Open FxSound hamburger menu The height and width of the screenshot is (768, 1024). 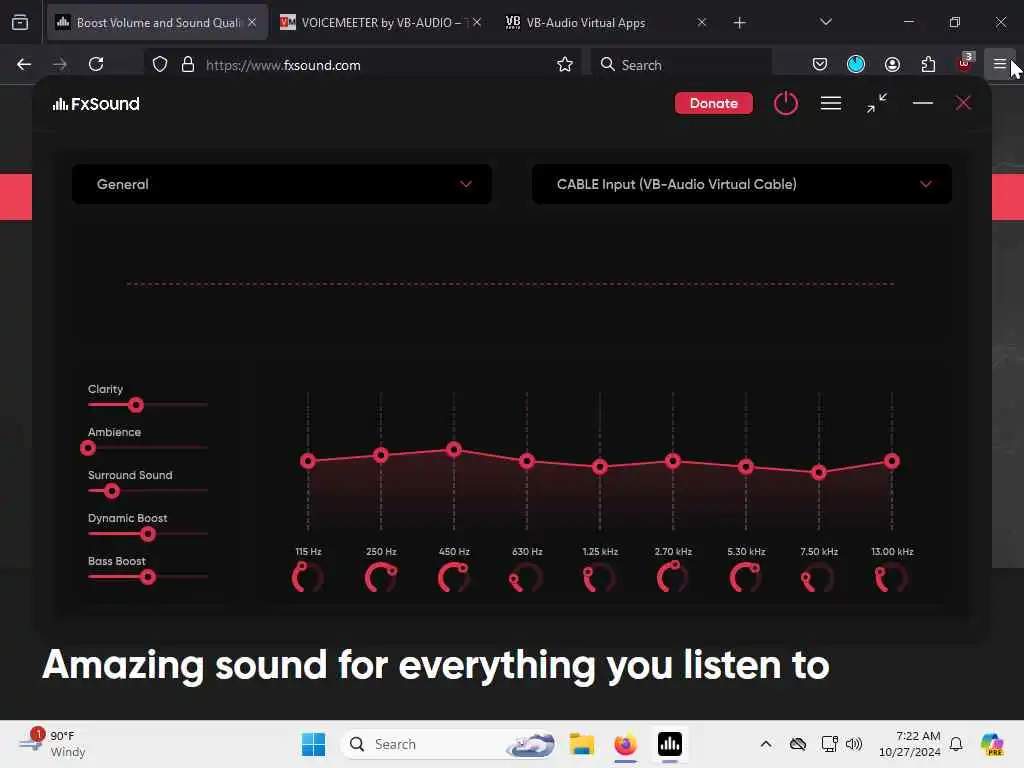click(x=831, y=103)
